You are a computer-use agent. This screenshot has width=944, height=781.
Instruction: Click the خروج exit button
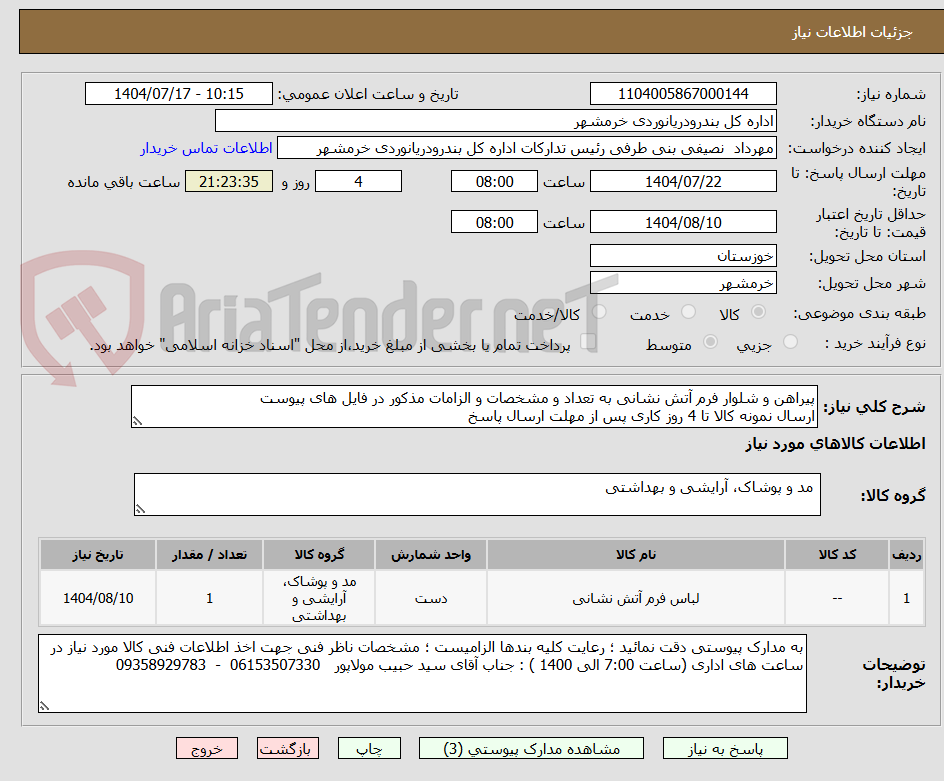207,748
